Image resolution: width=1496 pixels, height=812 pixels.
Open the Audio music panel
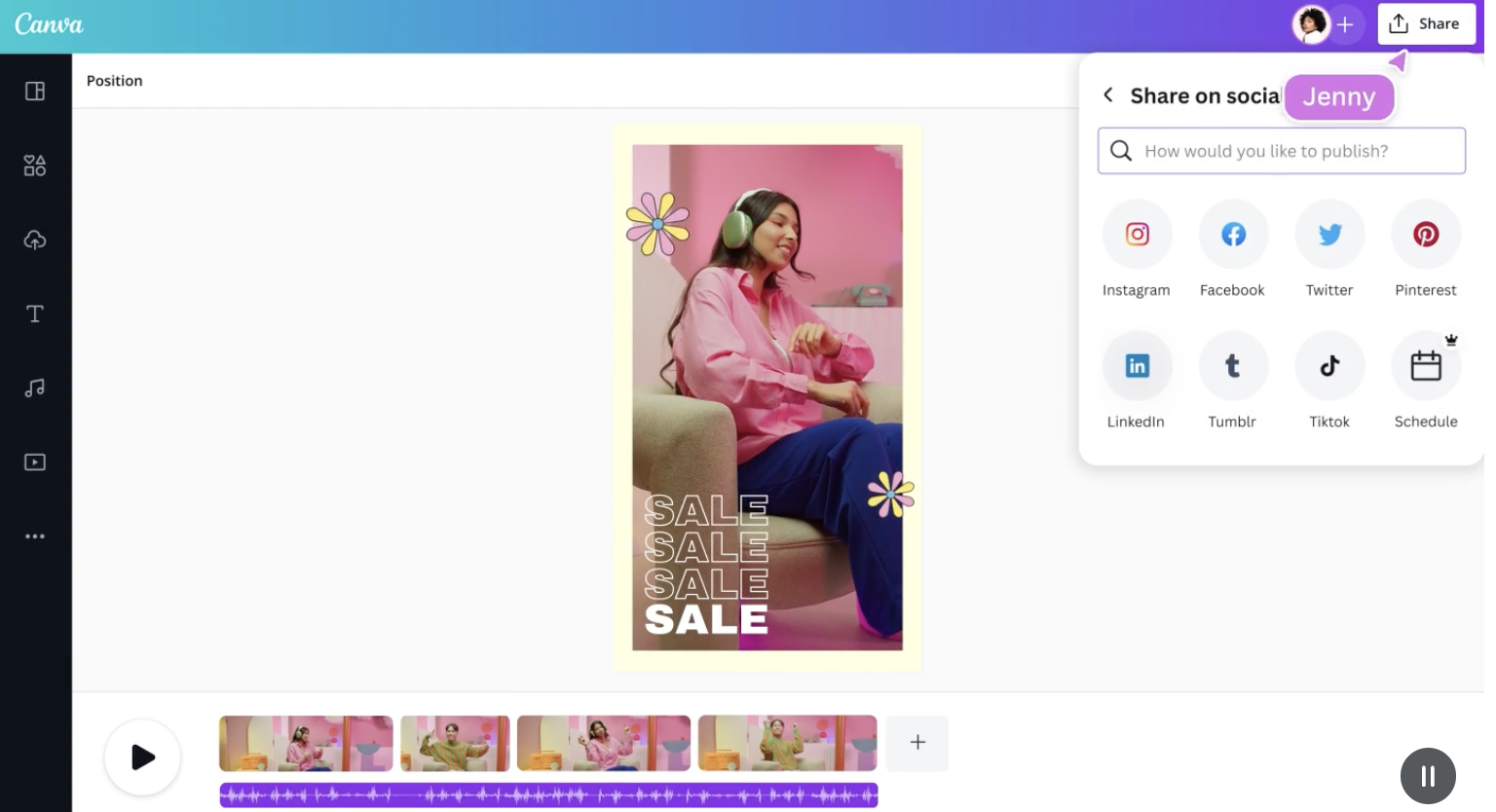tap(35, 388)
